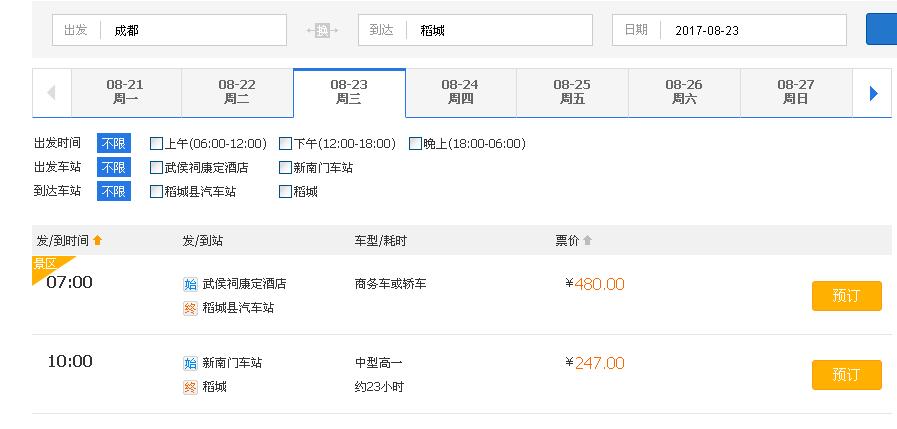
Task: Click 始 start icon beside 武侯祠康定酒店
Action: pyautogui.click(x=190, y=284)
